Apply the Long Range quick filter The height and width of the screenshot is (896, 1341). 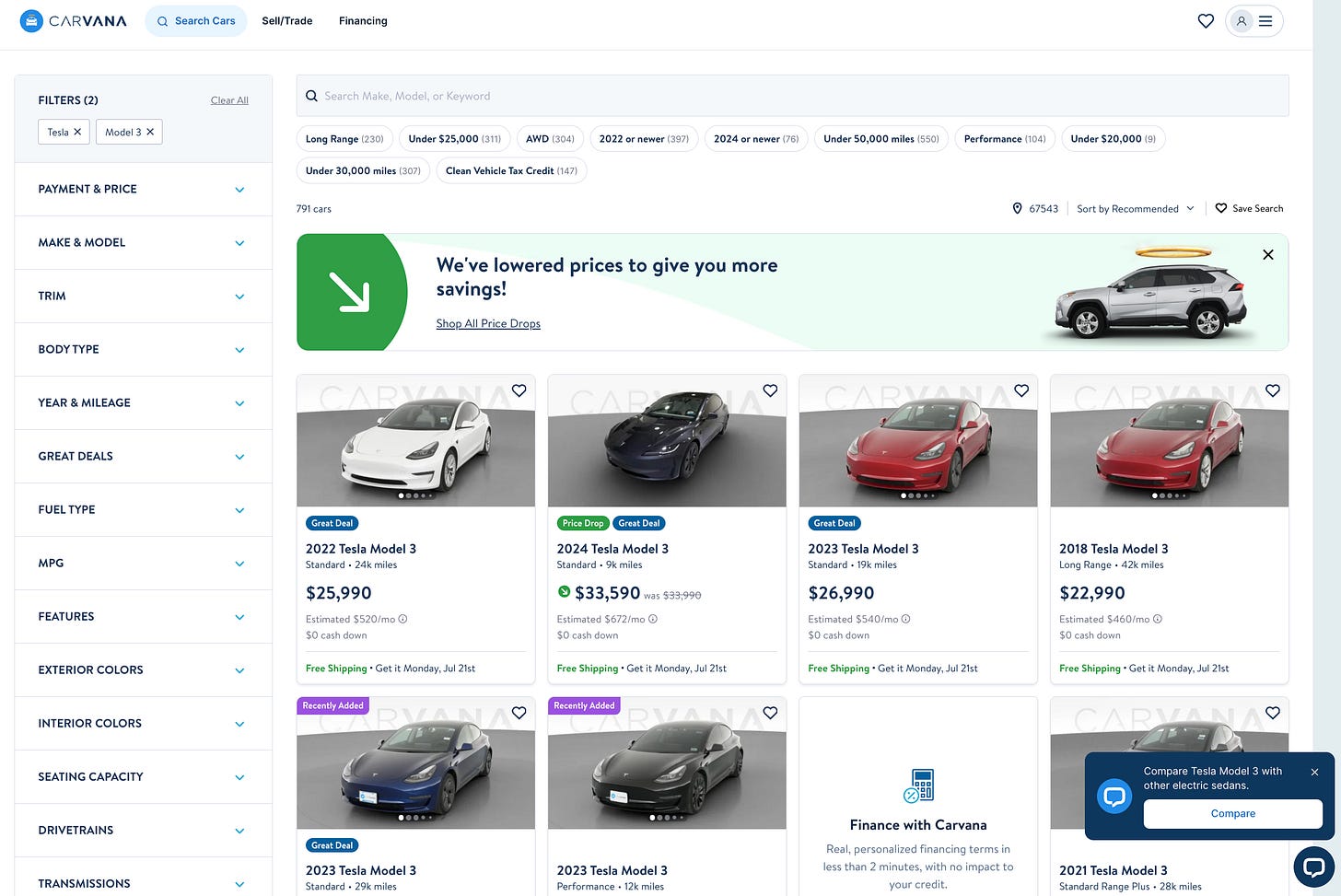tap(344, 139)
